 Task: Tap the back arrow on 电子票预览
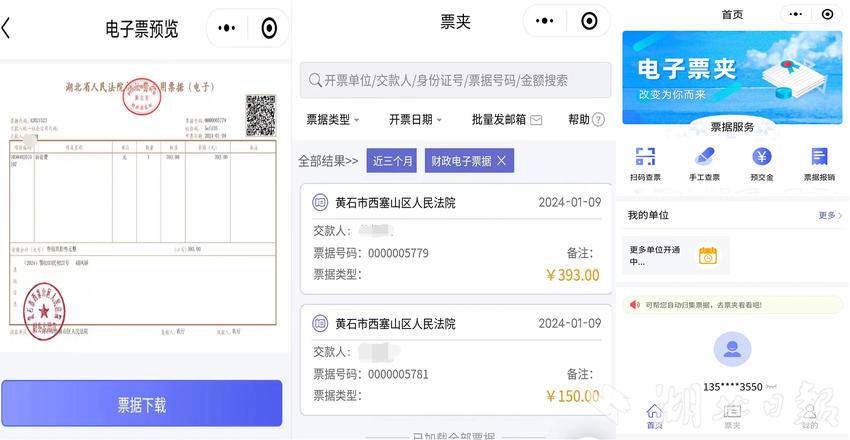[x=8, y=28]
